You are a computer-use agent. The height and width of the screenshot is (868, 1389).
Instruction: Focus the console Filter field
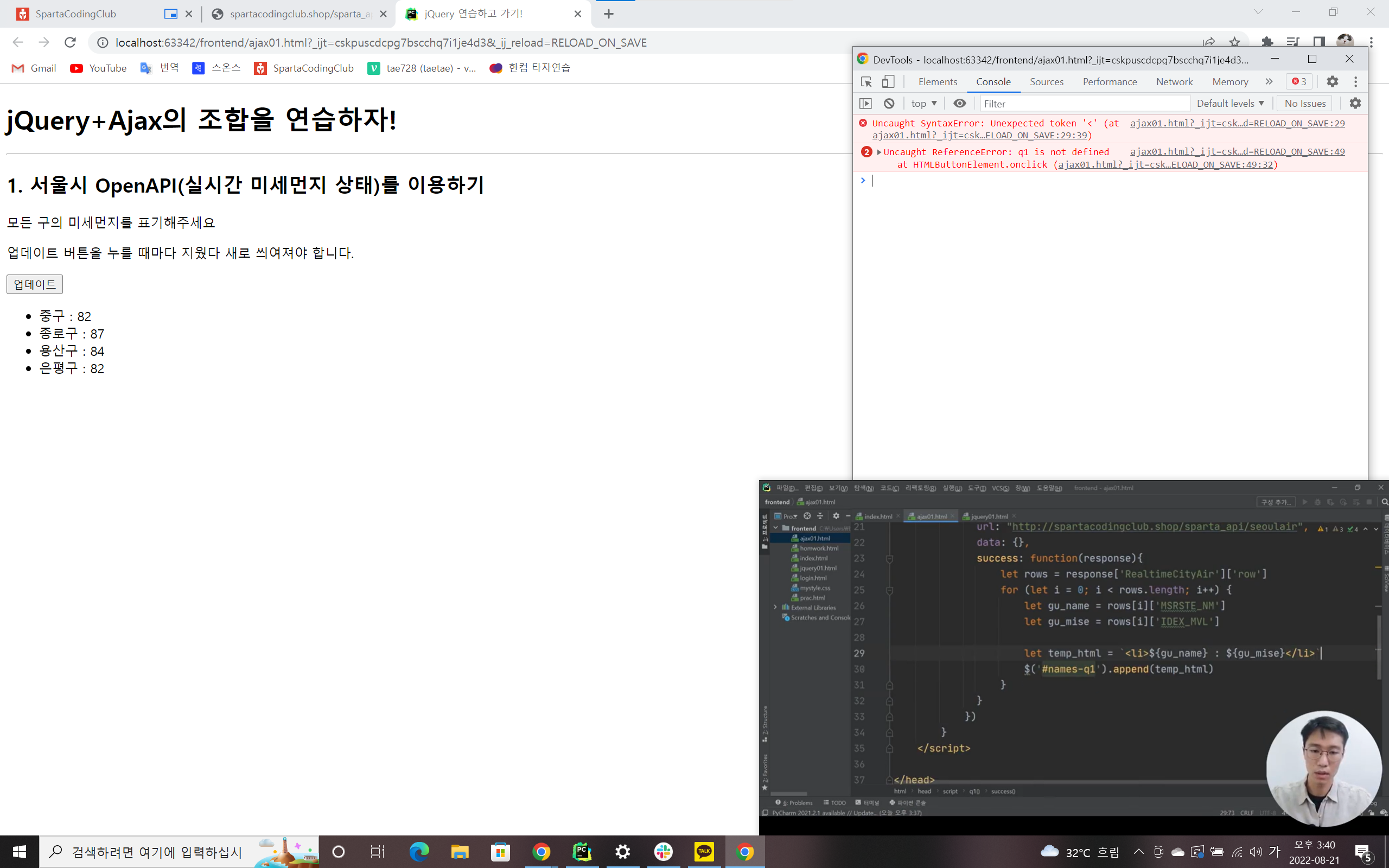pyautogui.click(x=1085, y=103)
